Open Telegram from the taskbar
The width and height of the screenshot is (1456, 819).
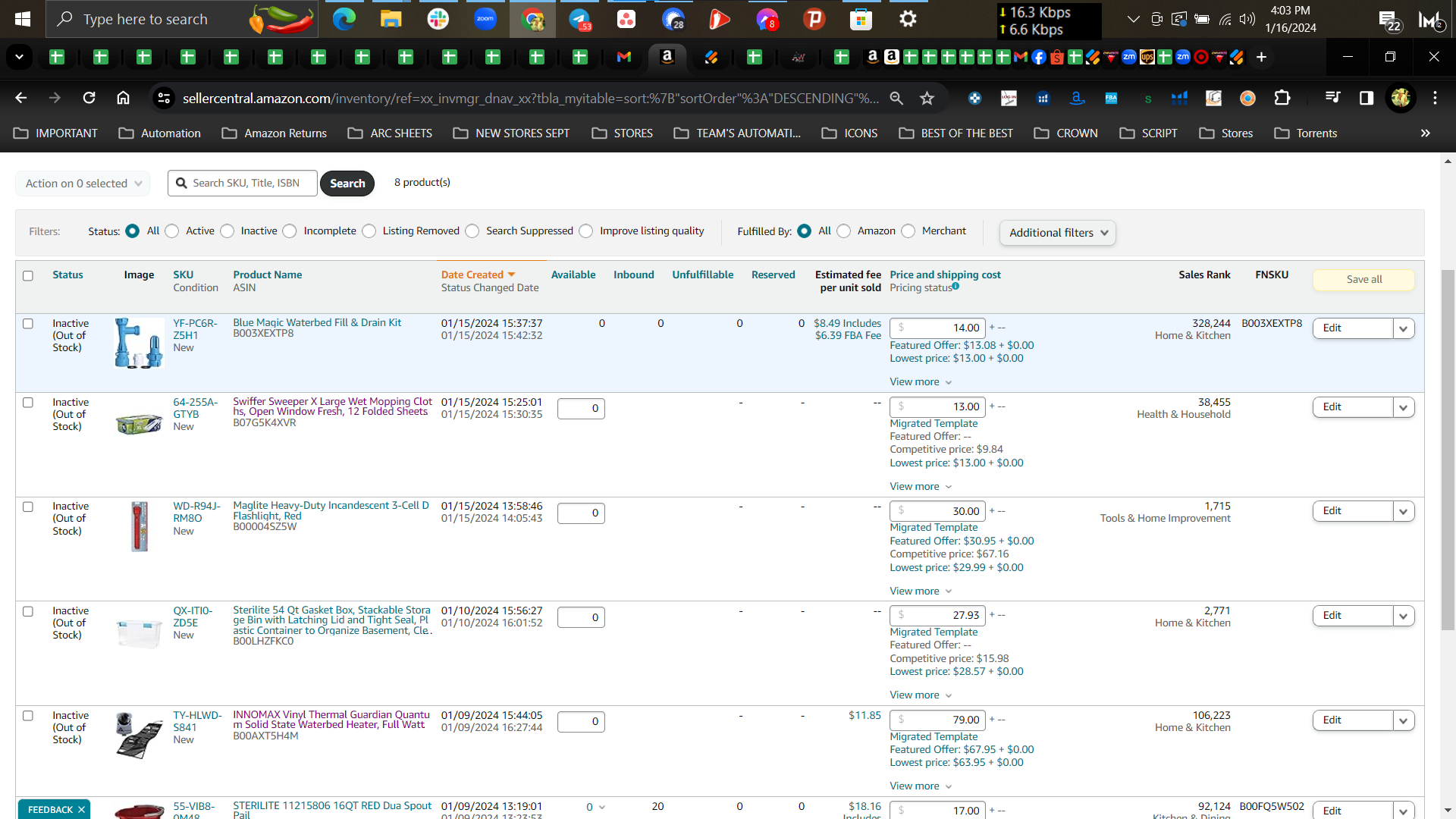(580, 19)
